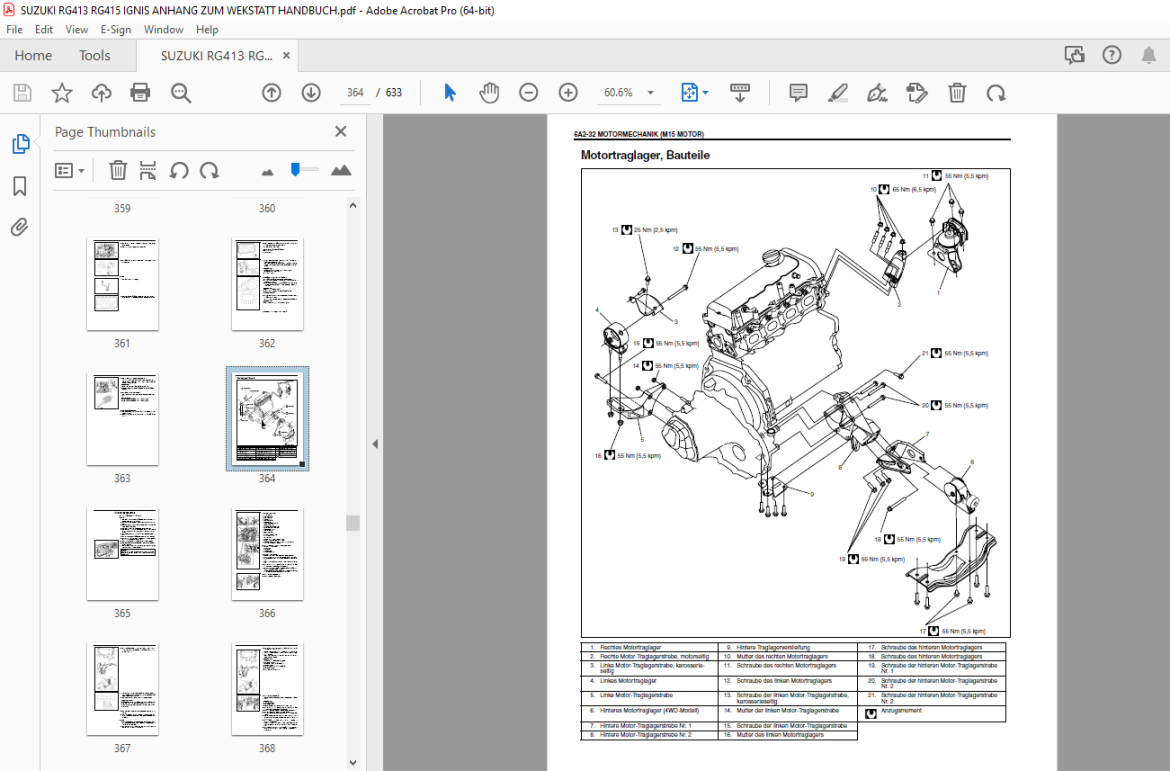This screenshot has height=771, width=1170.
Task: Open the Bookmarks panel
Action: (x=20, y=186)
